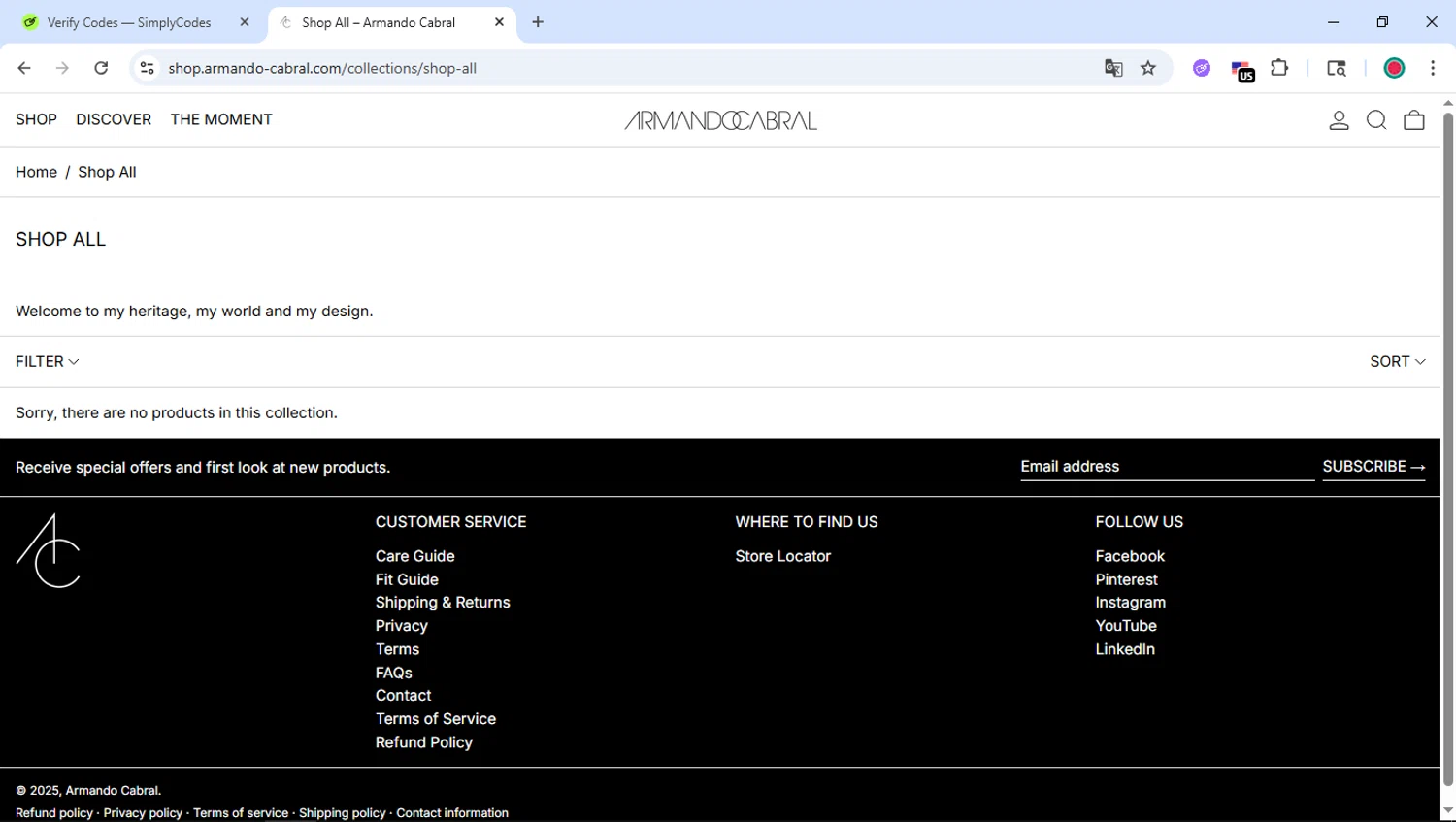This screenshot has height=822, width=1456.
Task: Open the Terms link under Customer Service
Action: (397, 649)
